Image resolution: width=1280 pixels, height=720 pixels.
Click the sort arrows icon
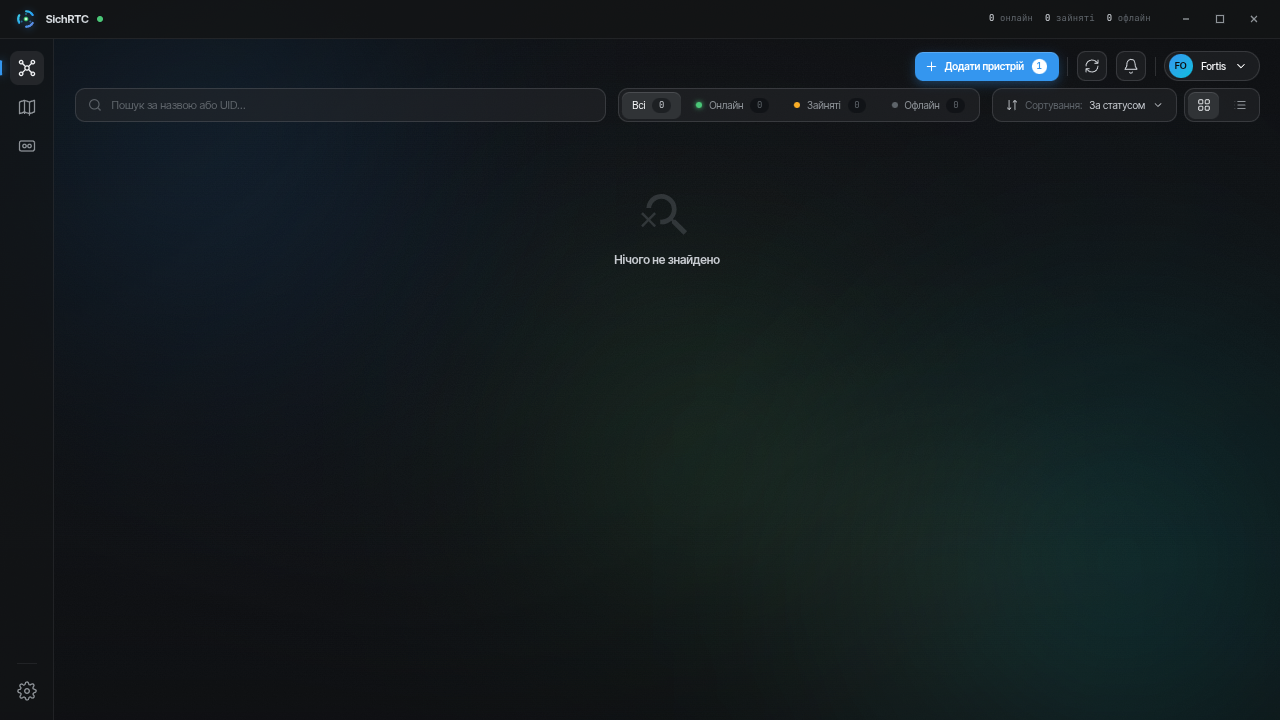1012,105
